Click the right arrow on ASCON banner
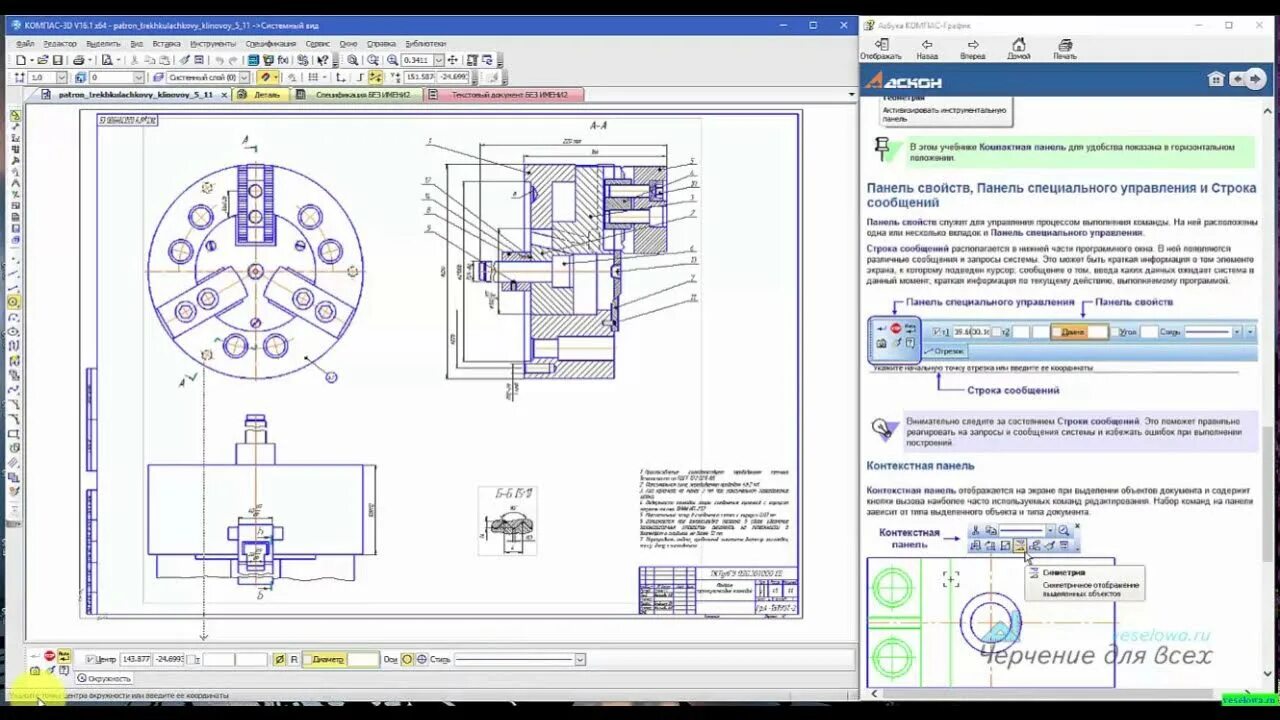 click(x=1253, y=80)
